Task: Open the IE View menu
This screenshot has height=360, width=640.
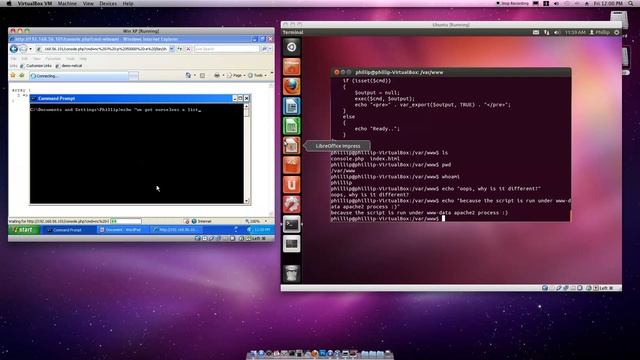Action: point(36,59)
